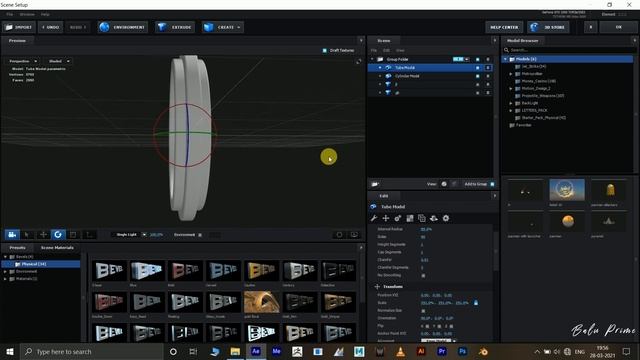Click the OK button
The height and width of the screenshot is (360, 640).
[618, 27]
